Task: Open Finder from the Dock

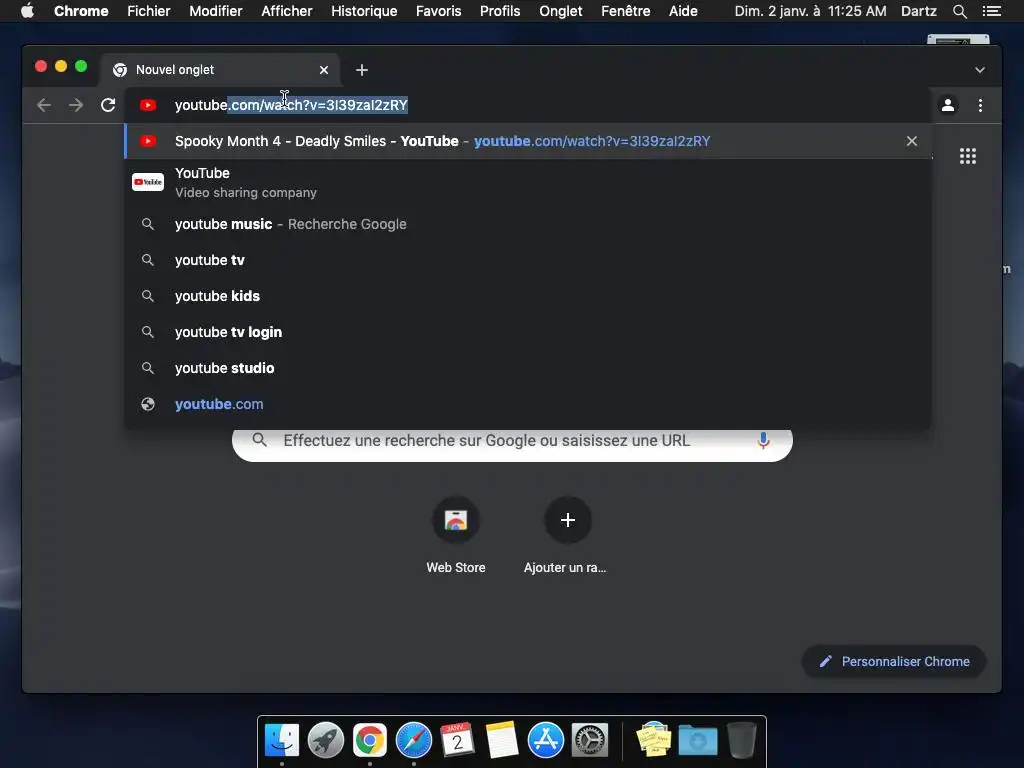Action: coord(282,740)
